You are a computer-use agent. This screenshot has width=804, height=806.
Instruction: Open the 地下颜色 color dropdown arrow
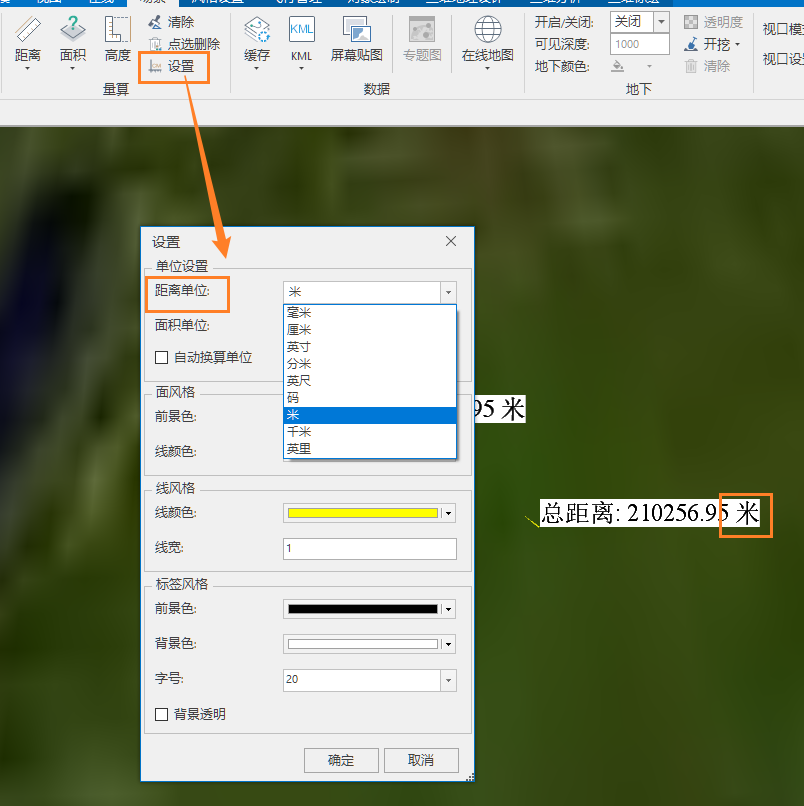649,66
